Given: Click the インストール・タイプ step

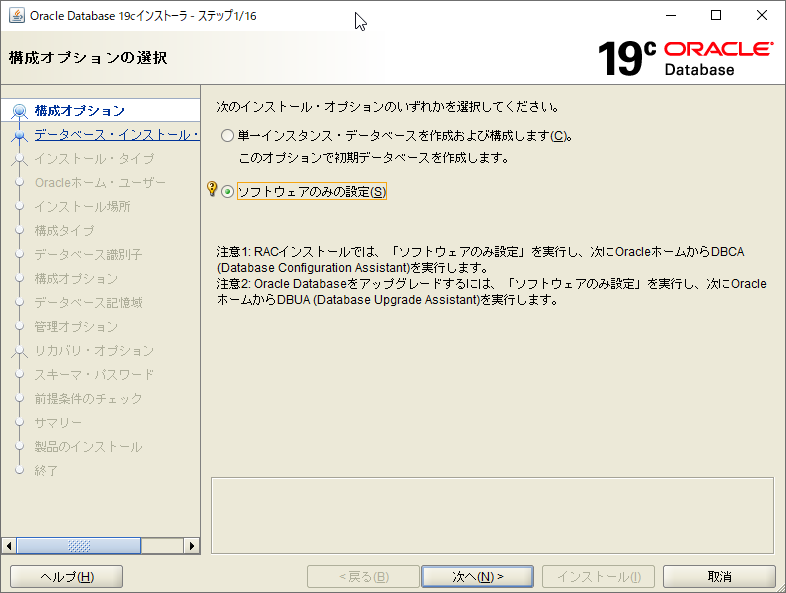Looking at the screenshot, I should pos(94,158).
